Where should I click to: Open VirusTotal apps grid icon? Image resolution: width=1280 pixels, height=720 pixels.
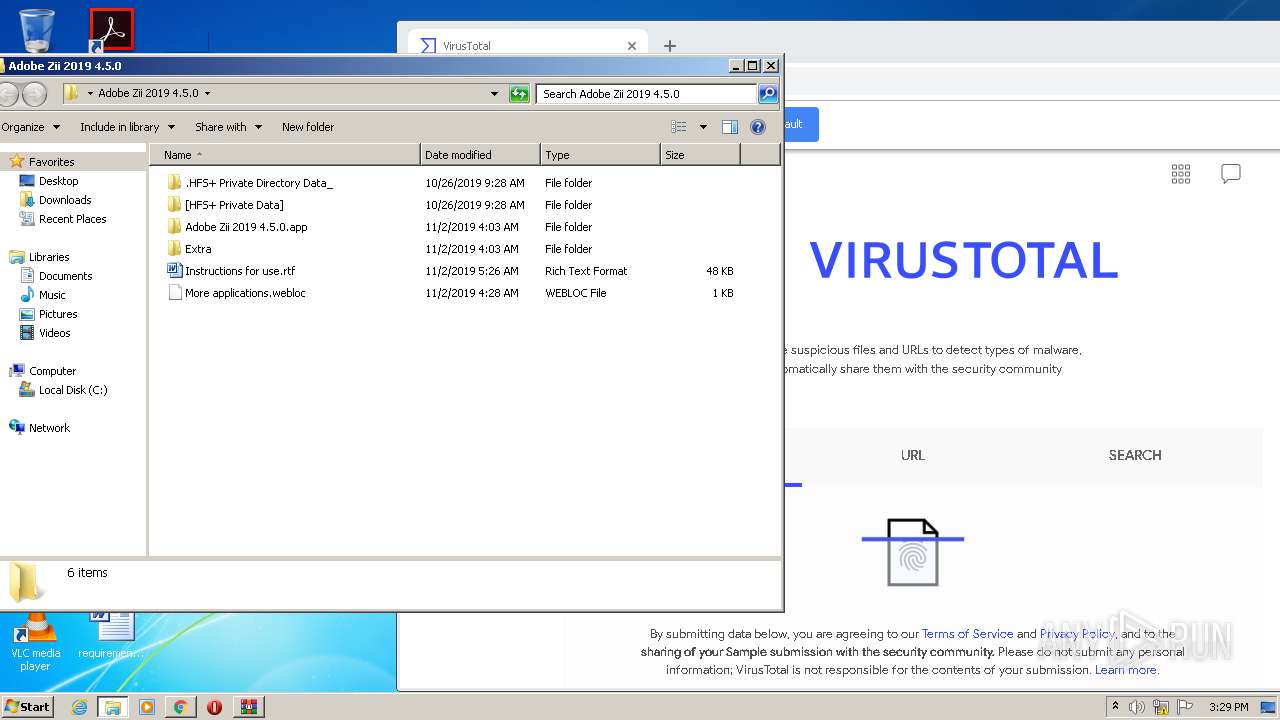[1181, 174]
